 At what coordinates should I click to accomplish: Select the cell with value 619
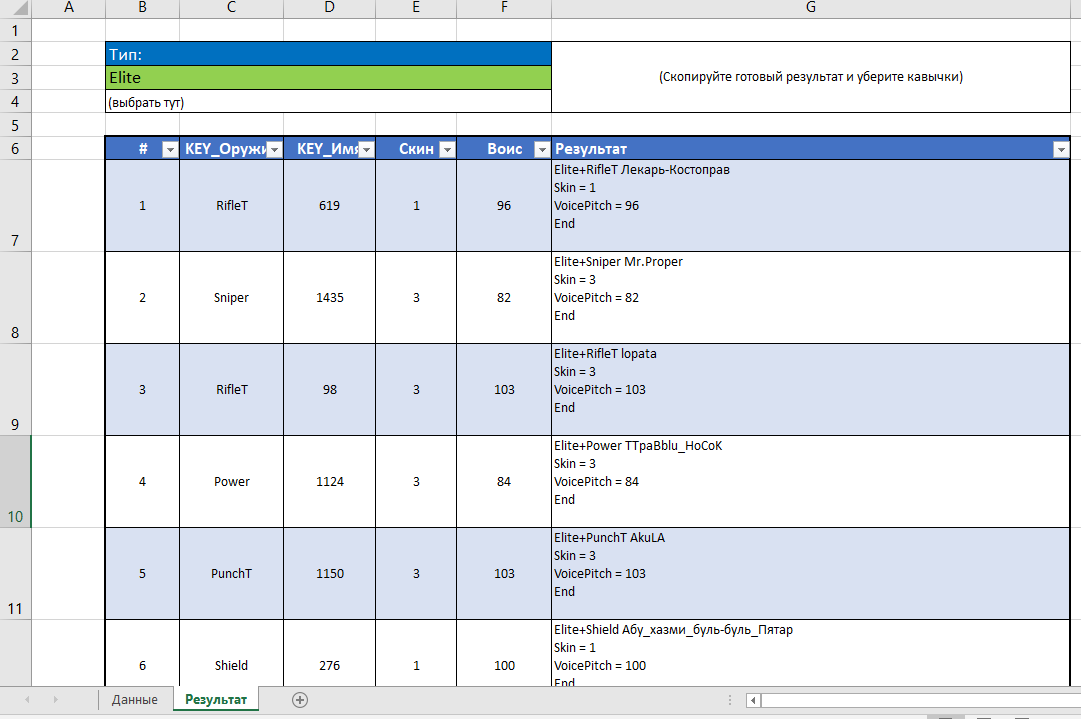point(330,205)
